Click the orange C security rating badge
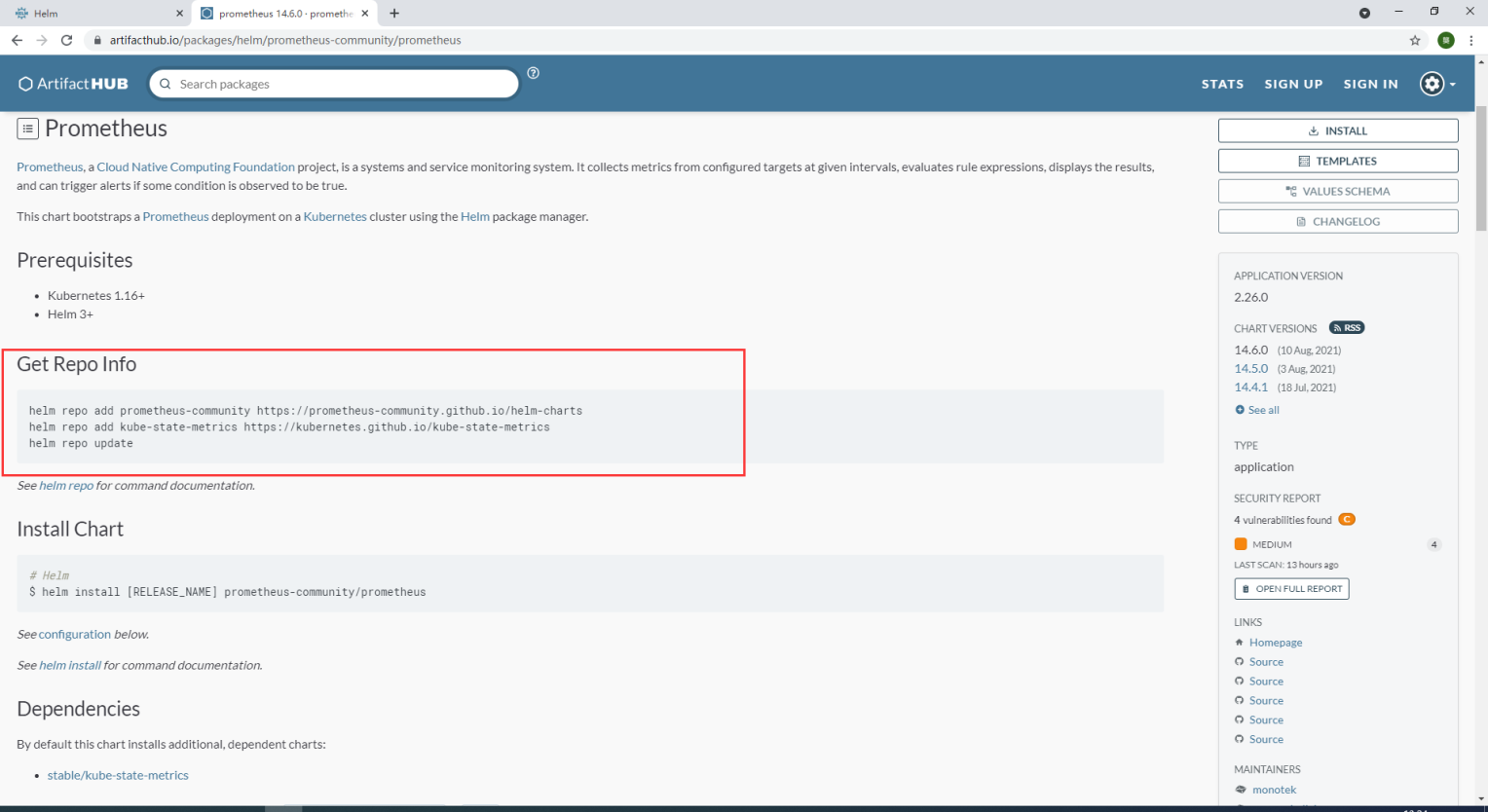Image resolution: width=1488 pixels, height=812 pixels. pos(1347,520)
